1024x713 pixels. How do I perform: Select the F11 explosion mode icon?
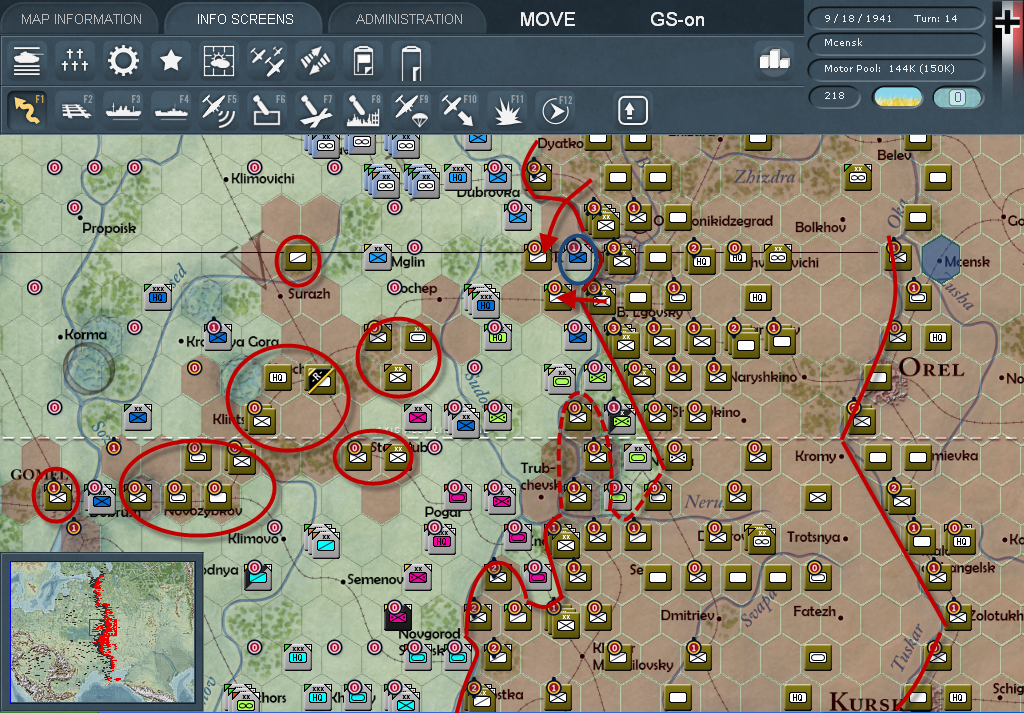point(507,108)
